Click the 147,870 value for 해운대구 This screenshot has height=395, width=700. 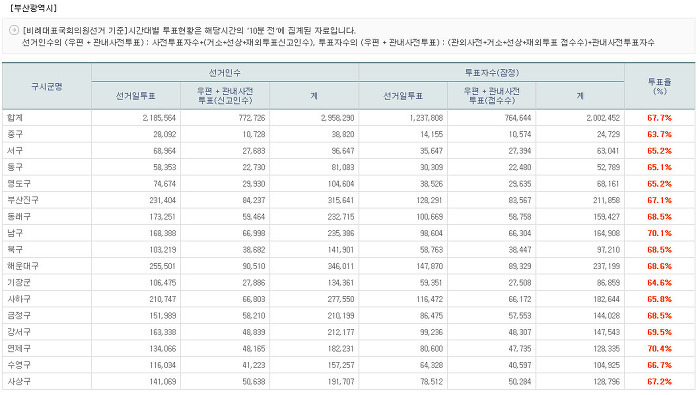430,266
